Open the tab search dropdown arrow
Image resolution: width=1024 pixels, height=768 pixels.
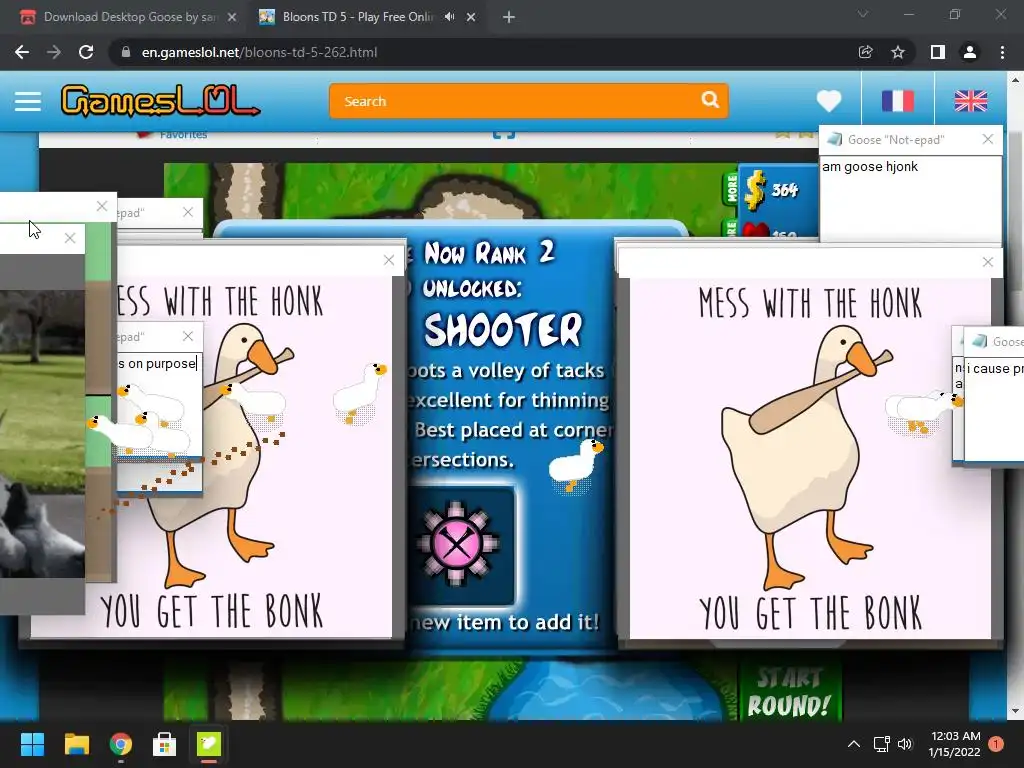(x=863, y=14)
